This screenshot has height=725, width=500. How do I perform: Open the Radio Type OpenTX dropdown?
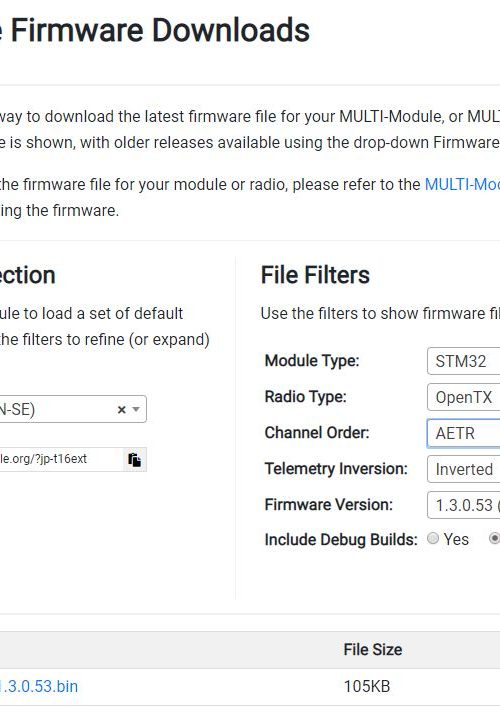point(463,397)
